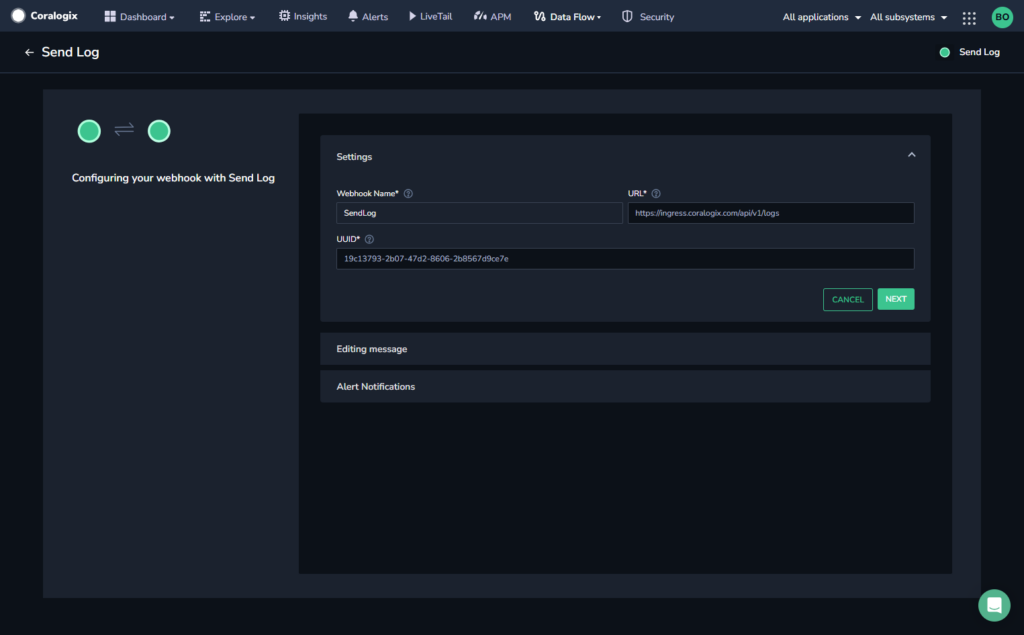Open the apps grid icon

point(969,18)
